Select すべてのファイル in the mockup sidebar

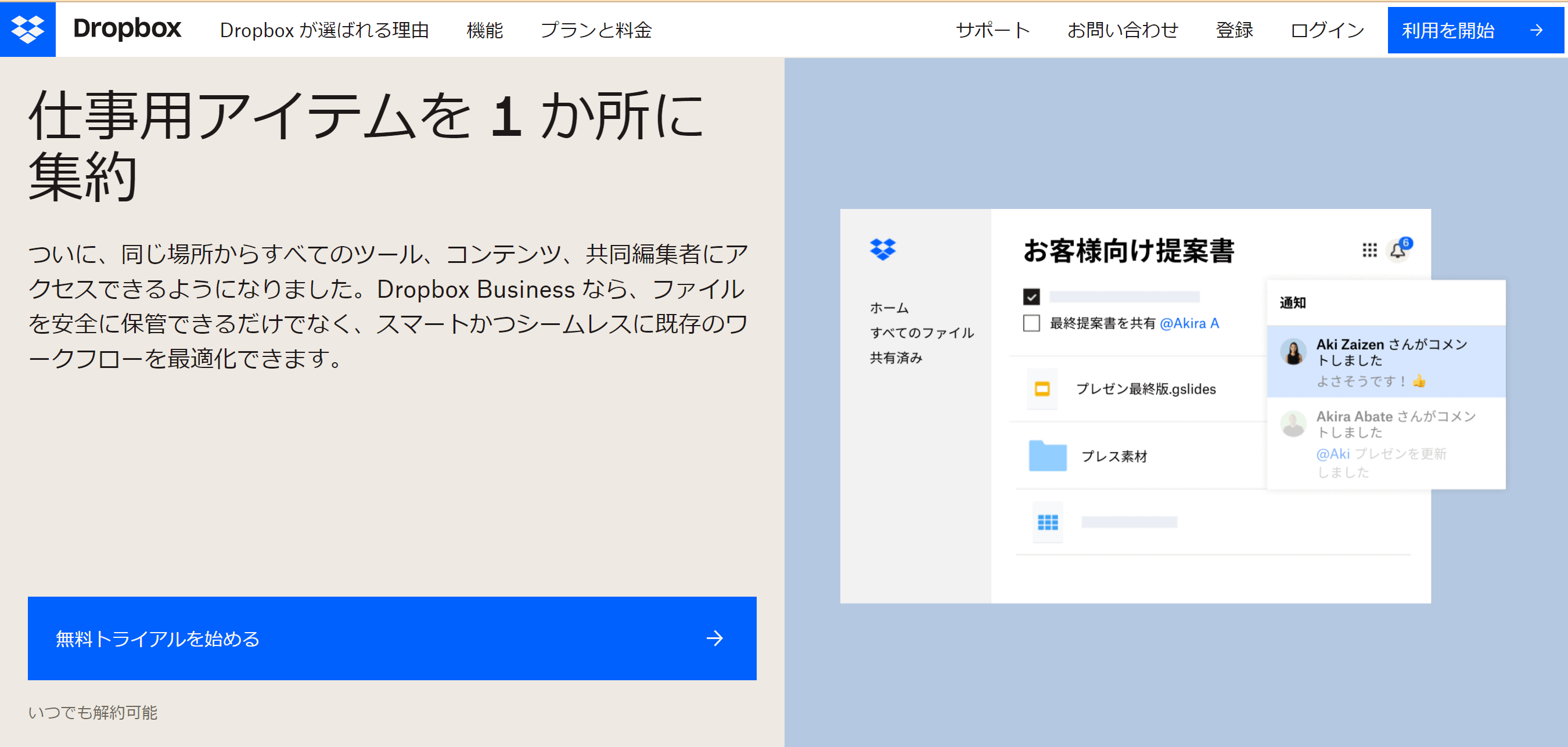pos(922,333)
